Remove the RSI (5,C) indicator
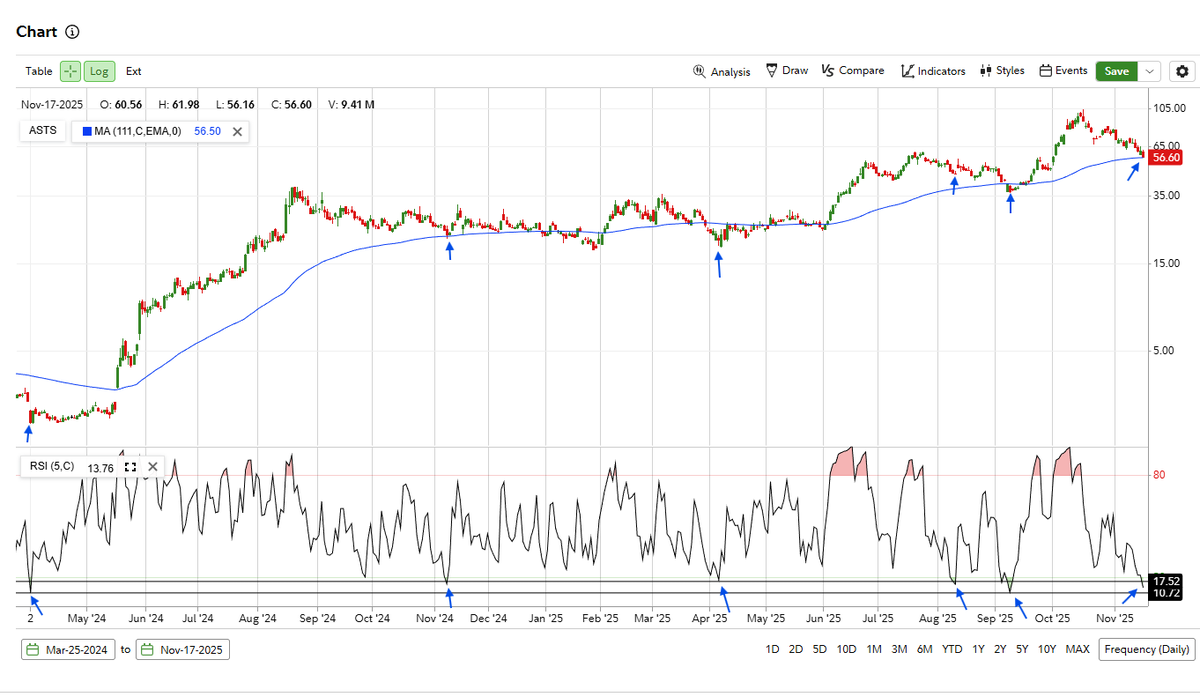The width and height of the screenshot is (1200, 697). (152, 466)
